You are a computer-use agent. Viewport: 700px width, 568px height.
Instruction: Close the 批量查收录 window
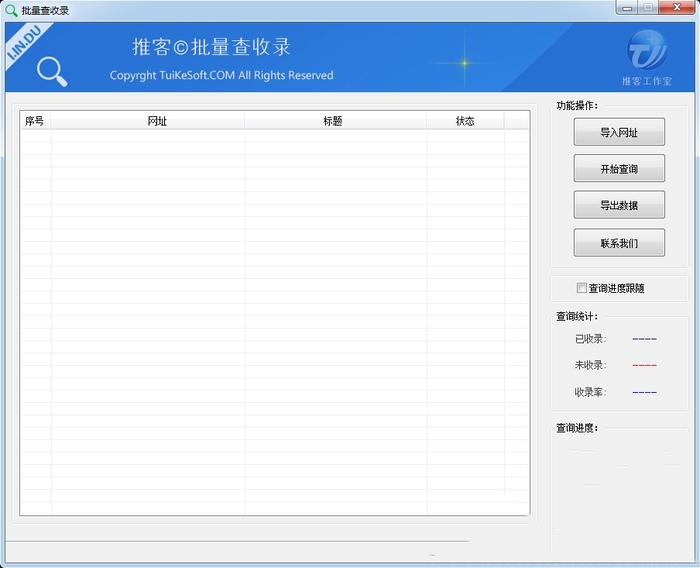tap(676, 8)
